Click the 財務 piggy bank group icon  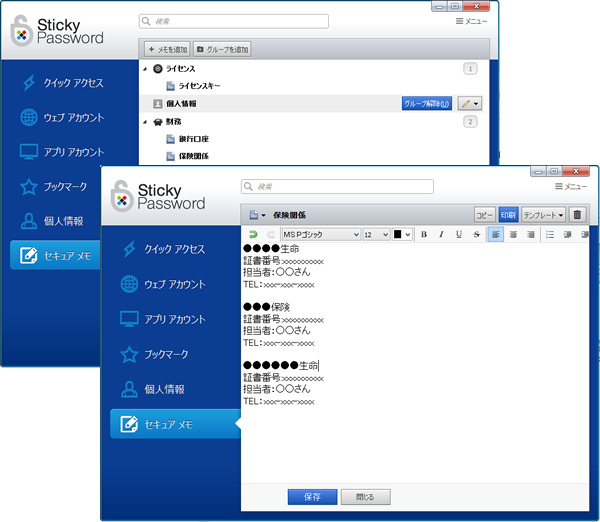tap(158, 122)
